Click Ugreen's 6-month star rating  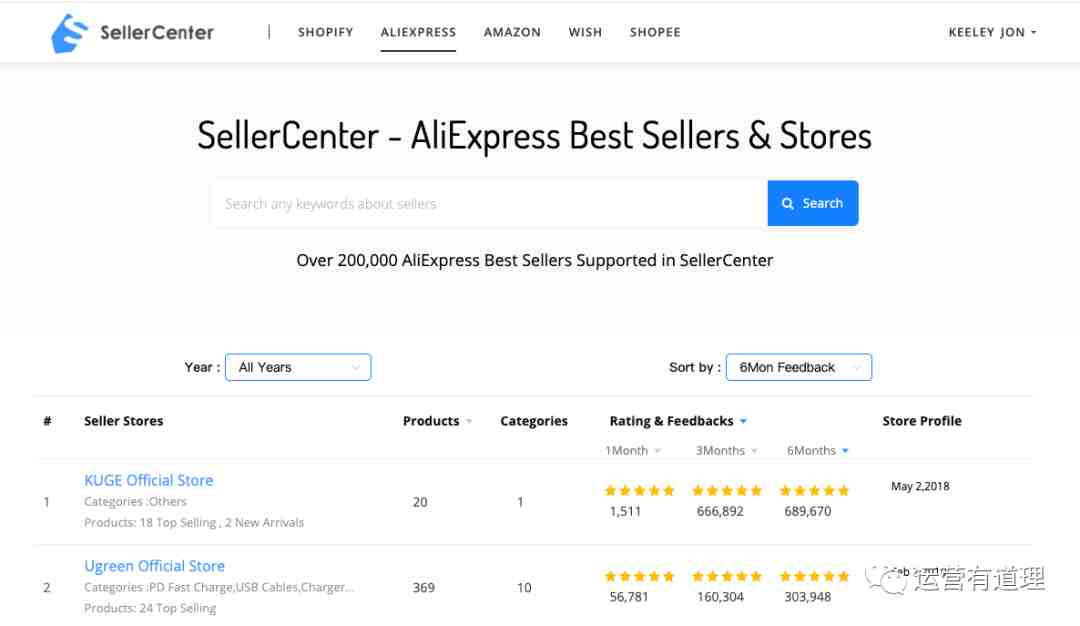814,576
